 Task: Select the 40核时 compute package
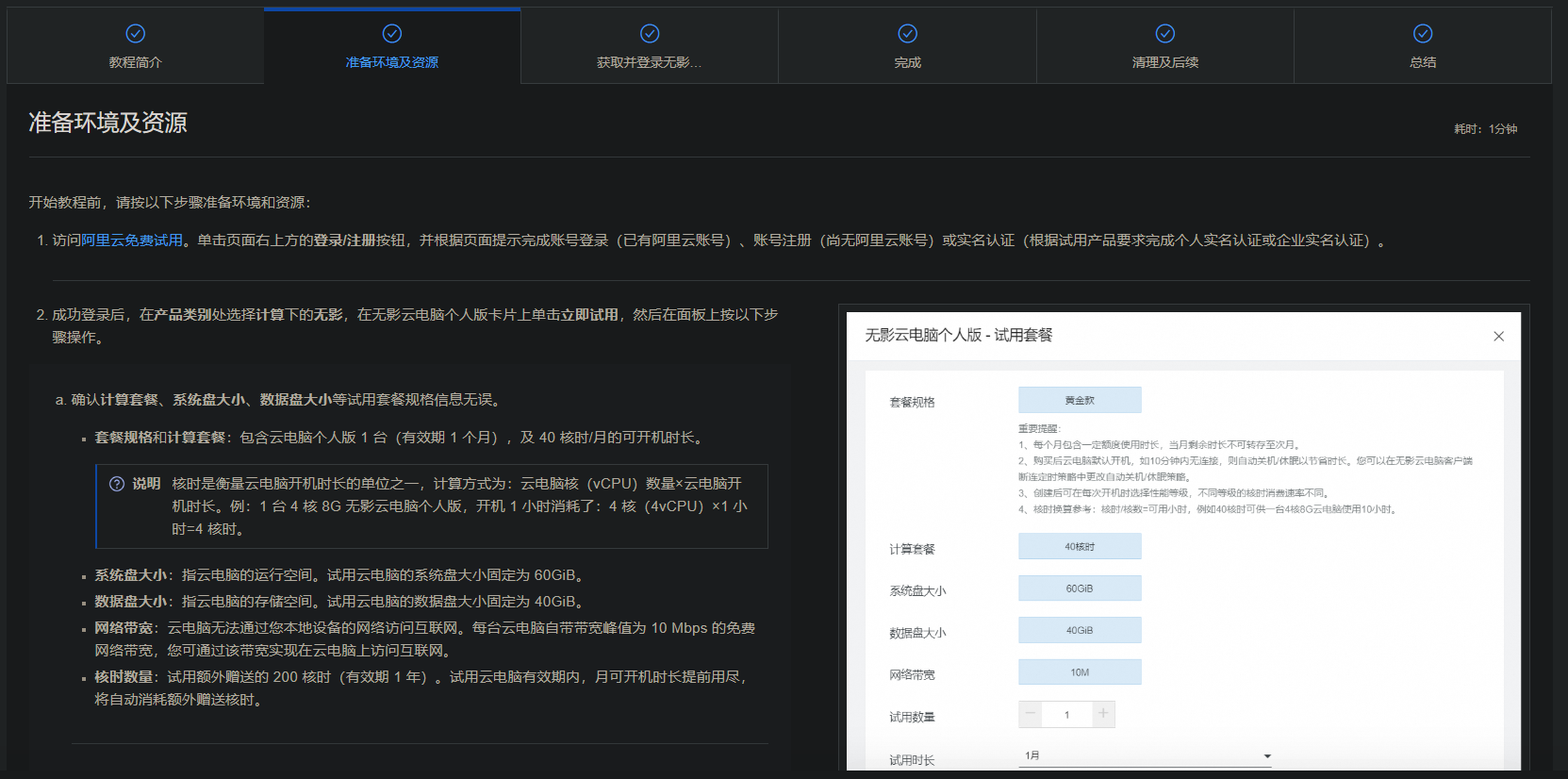coord(1080,546)
